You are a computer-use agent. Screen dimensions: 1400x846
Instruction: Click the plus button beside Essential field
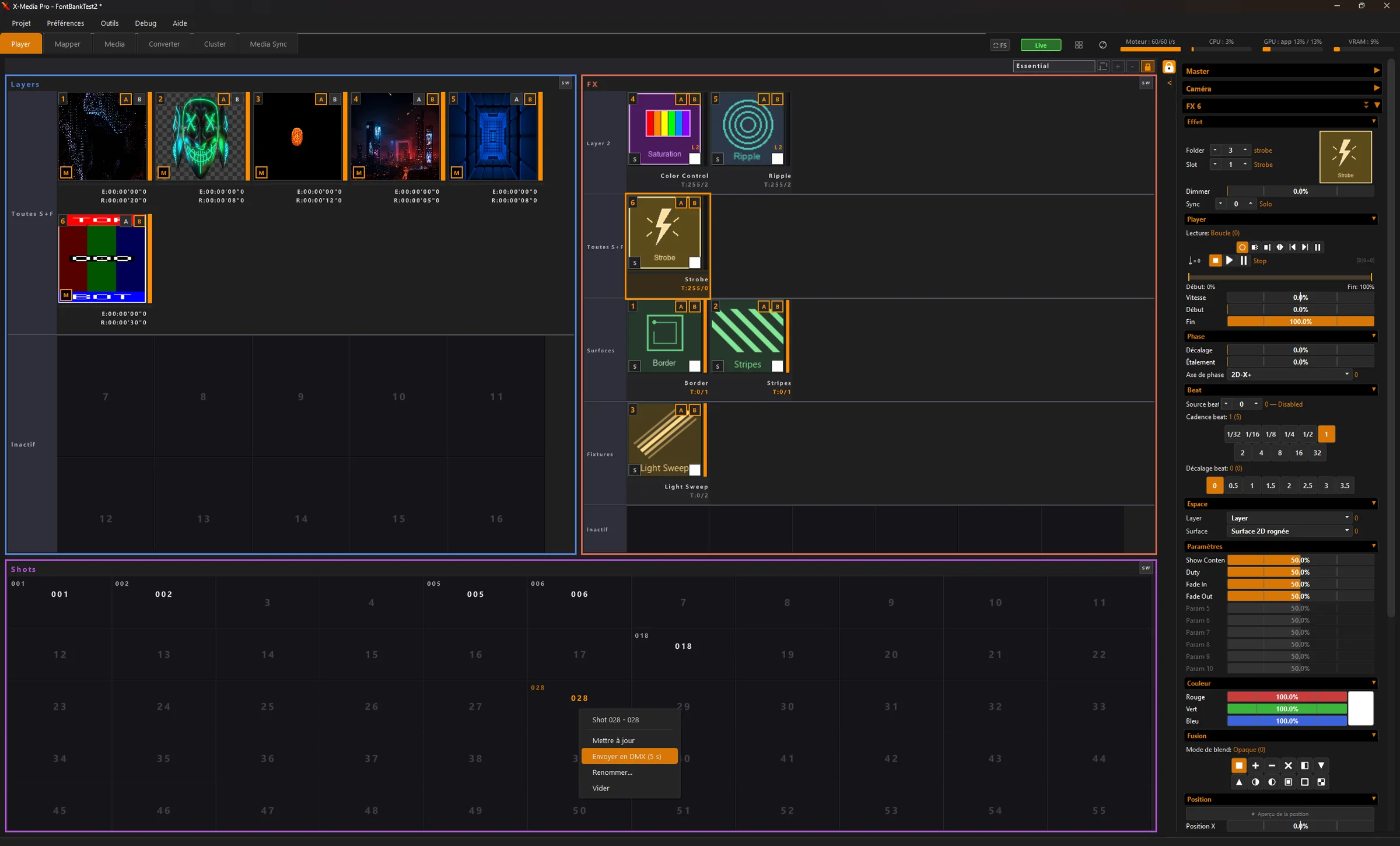click(1118, 67)
